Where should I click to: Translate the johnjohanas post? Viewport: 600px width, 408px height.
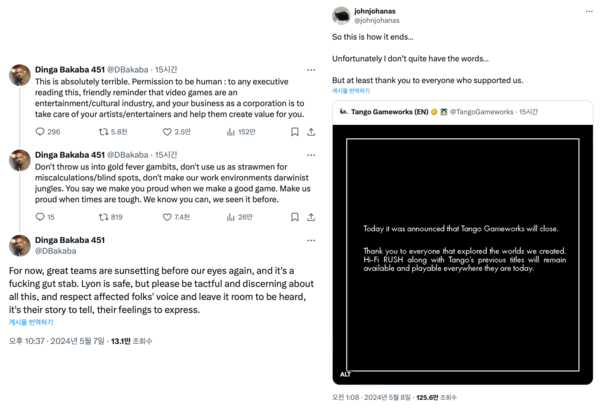point(352,91)
